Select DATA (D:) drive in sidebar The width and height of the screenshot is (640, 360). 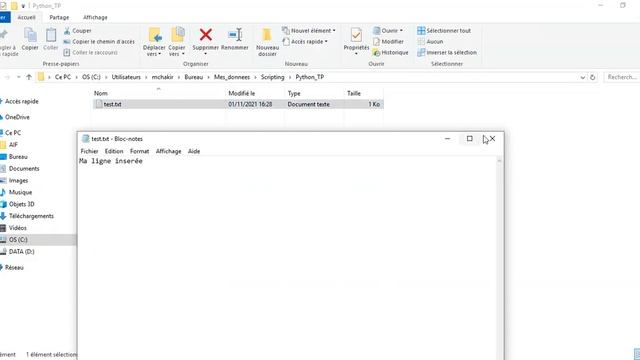tap(21, 251)
